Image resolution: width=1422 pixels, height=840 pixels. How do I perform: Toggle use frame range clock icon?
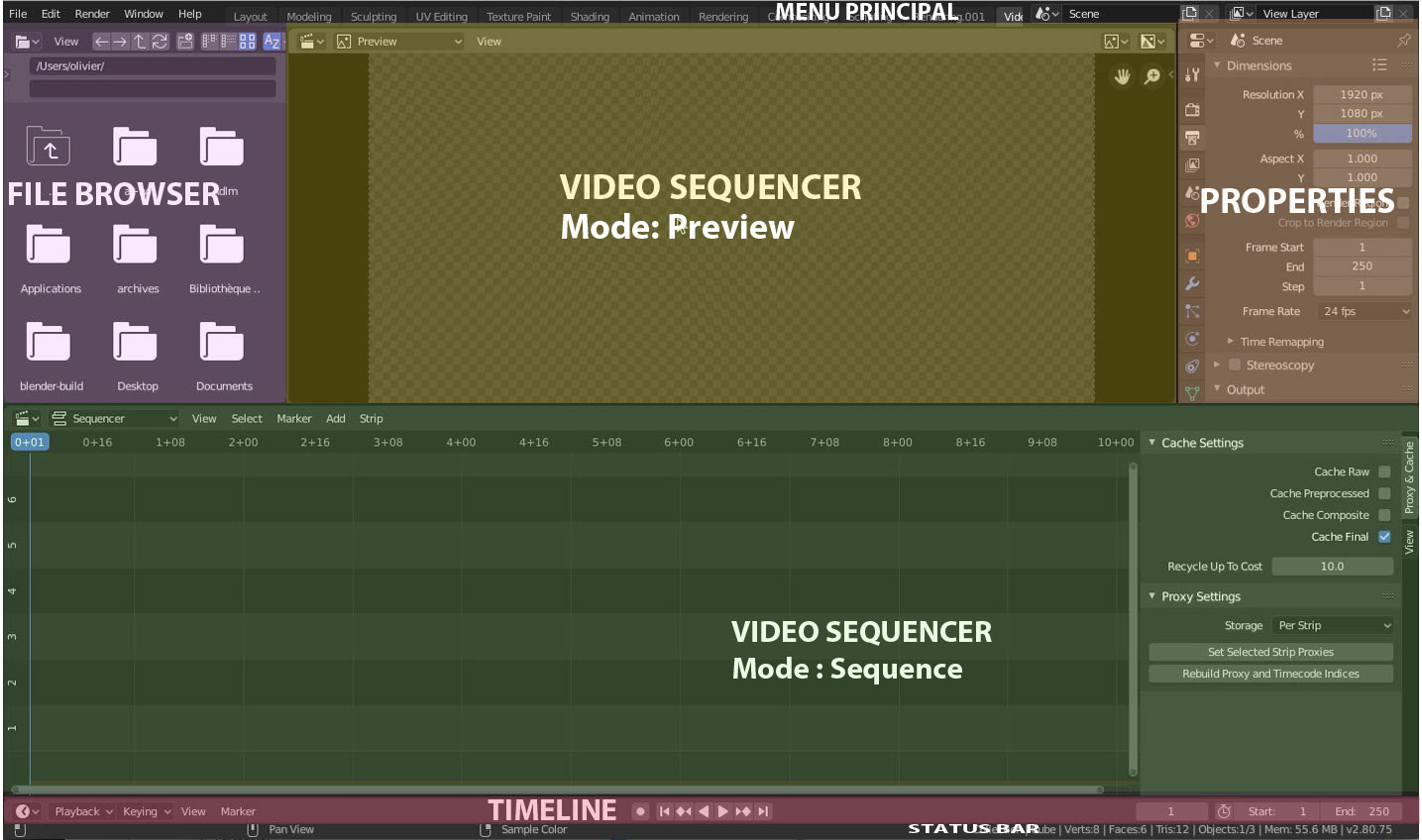click(x=1224, y=811)
